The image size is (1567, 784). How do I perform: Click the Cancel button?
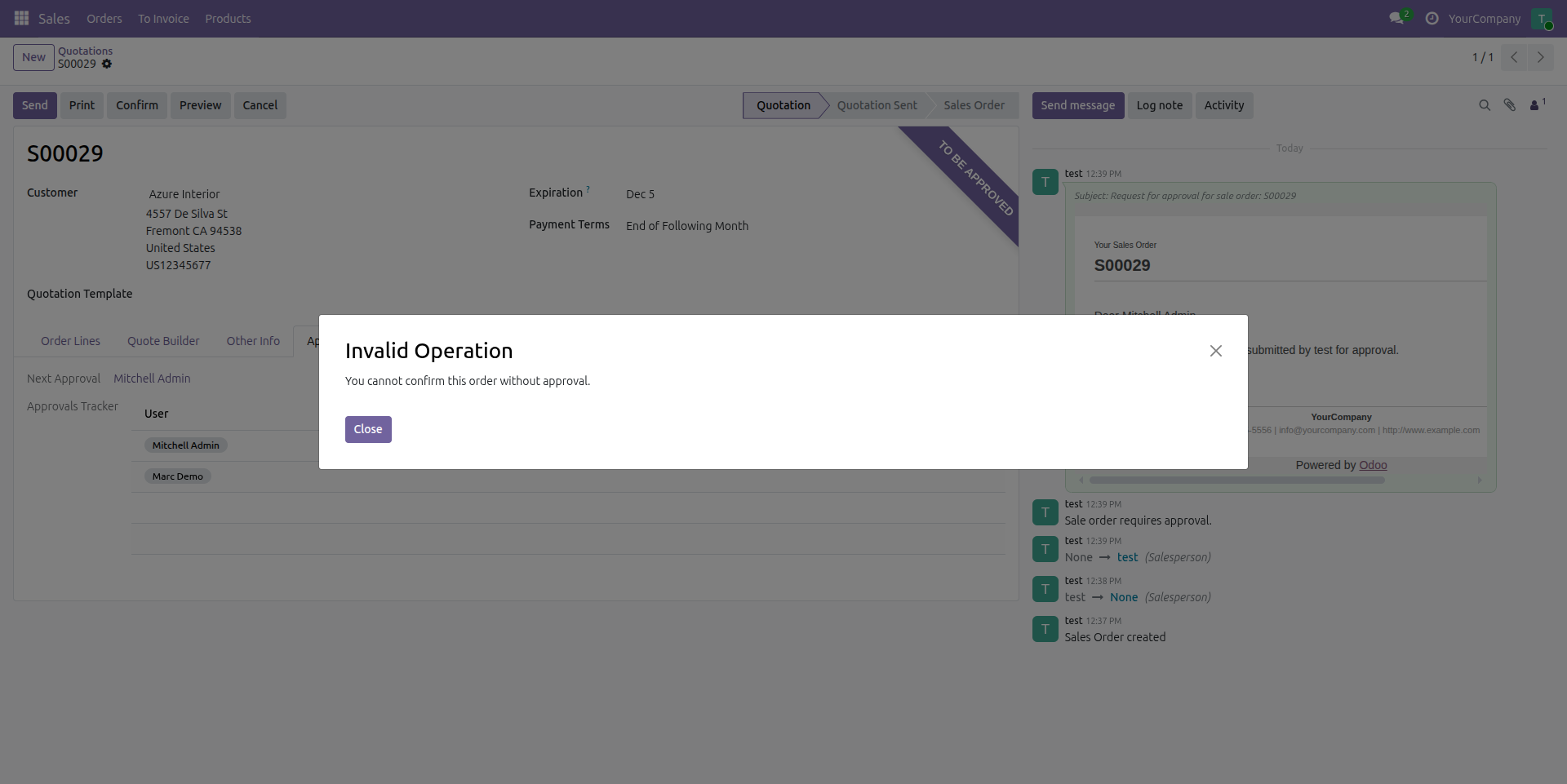coord(260,105)
